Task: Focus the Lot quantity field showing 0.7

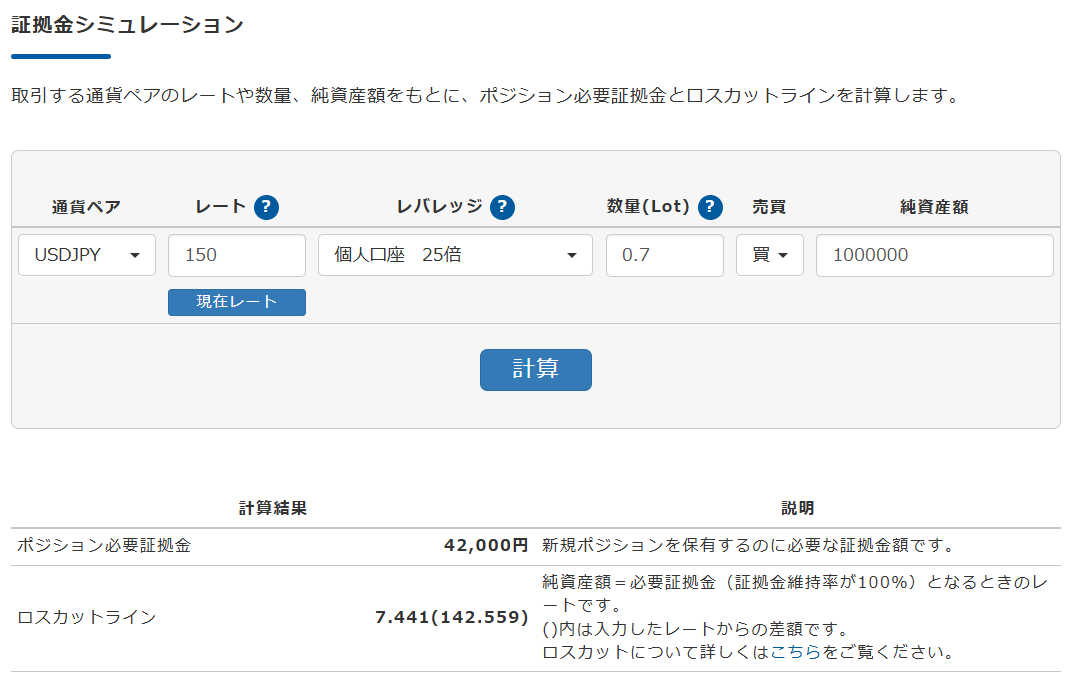Action: click(664, 255)
